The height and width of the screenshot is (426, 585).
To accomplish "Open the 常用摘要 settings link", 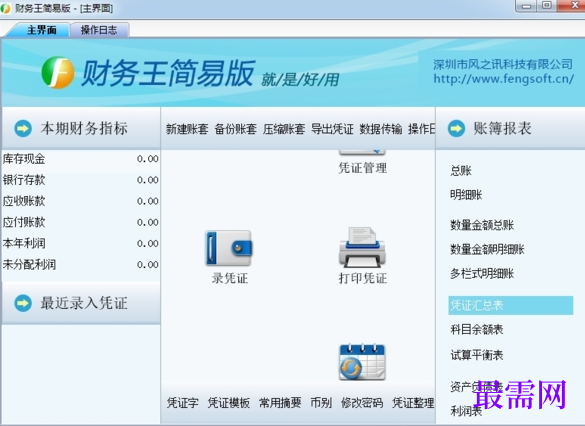I will (280, 403).
